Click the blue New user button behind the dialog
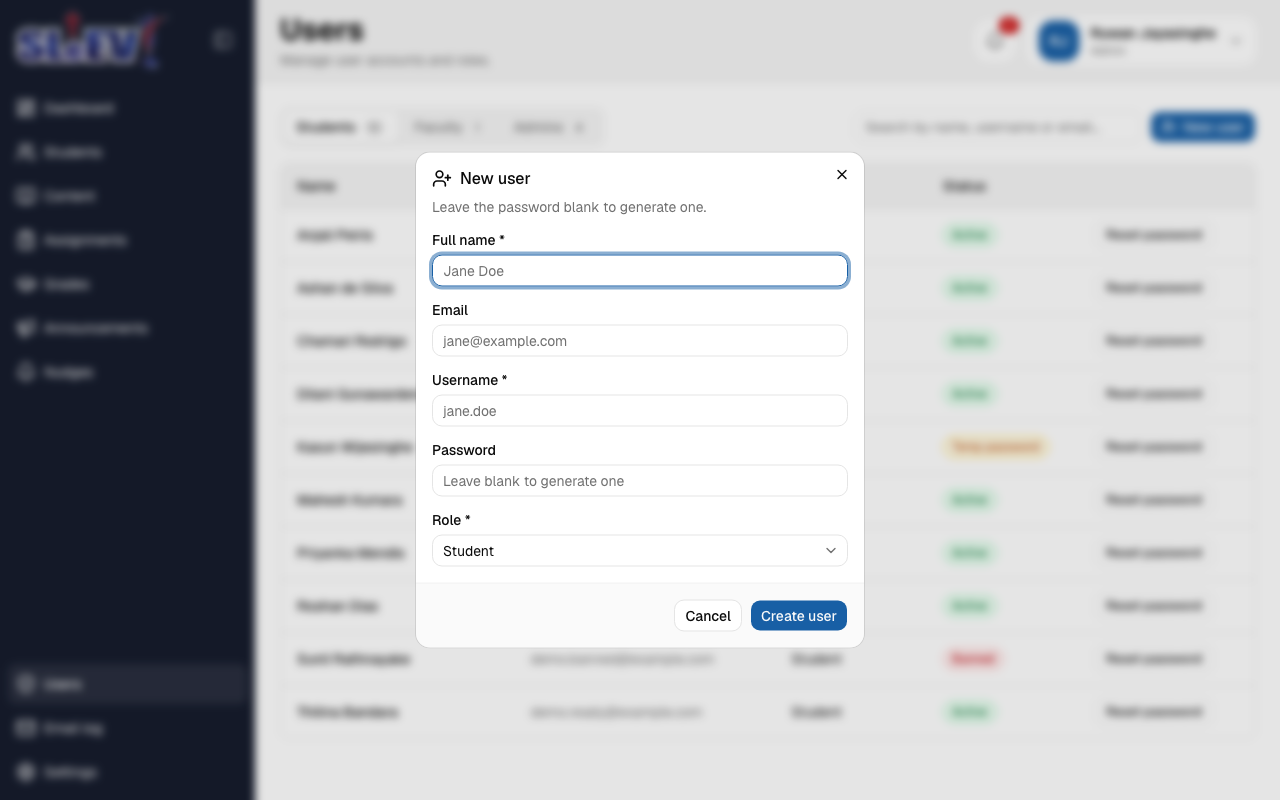Viewport: 1280px width, 800px height. click(x=1203, y=127)
